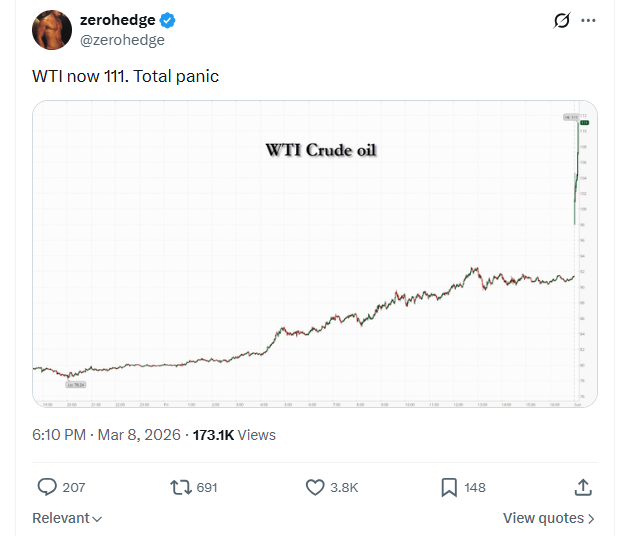Click the 207 replies count

[74, 488]
